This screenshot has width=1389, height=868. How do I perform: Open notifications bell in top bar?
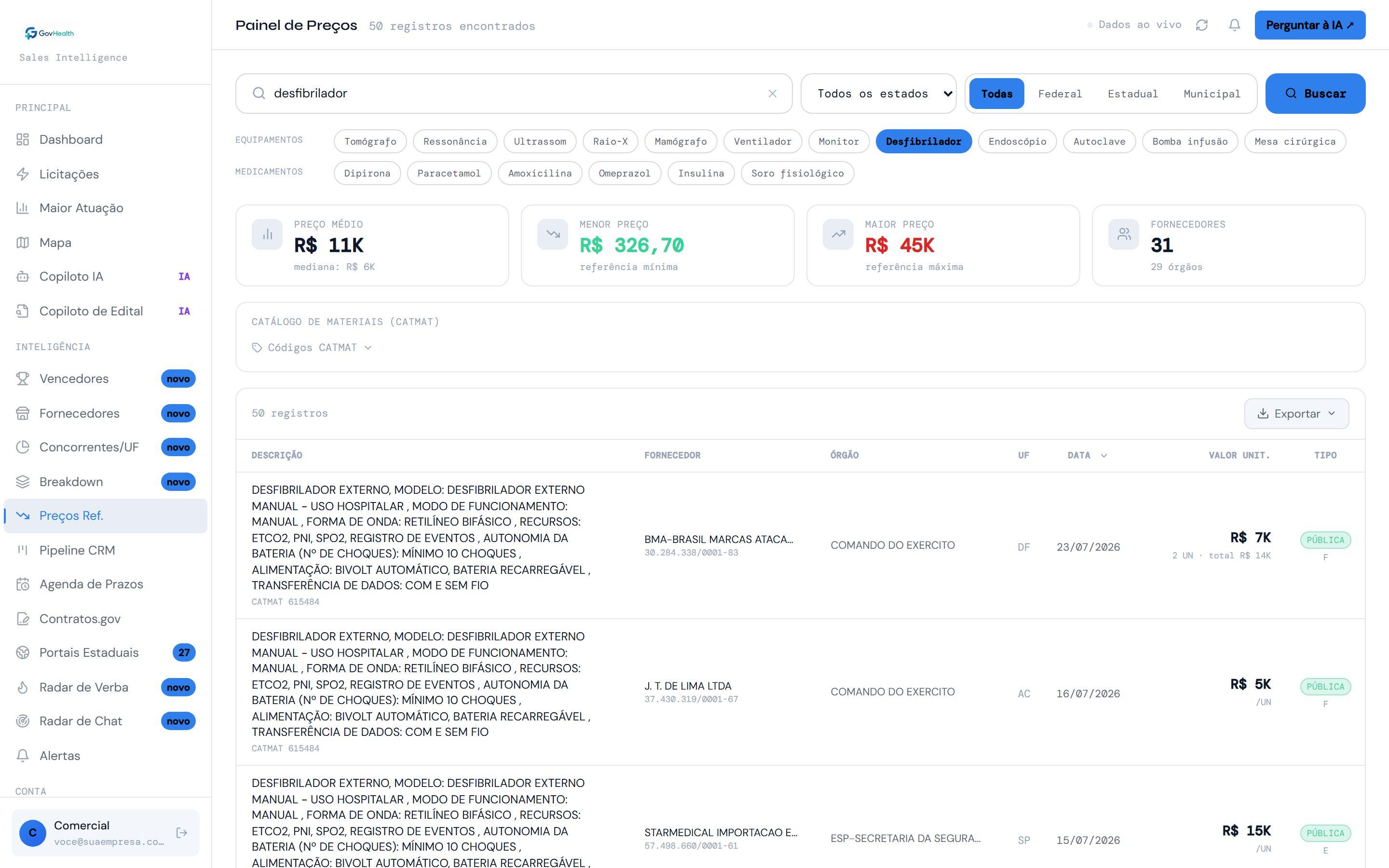tap(1235, 25)
